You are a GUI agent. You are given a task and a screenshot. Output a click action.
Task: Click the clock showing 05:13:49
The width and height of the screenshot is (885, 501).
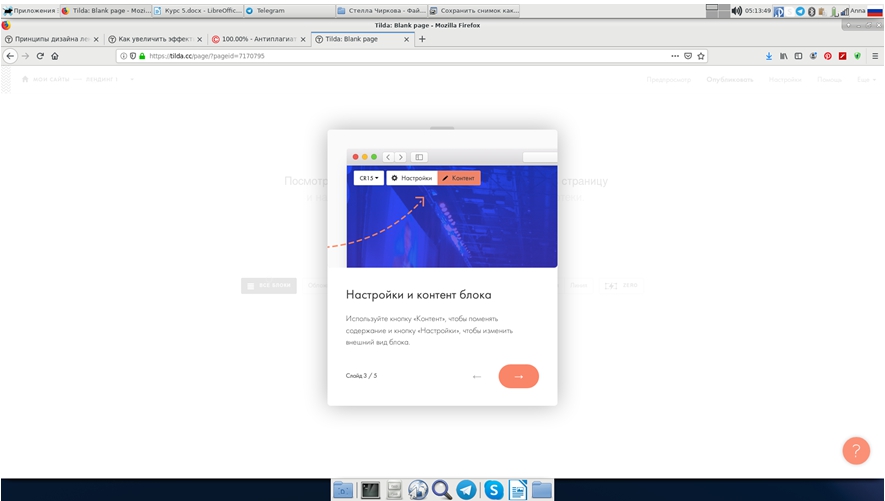coord(757,11)
